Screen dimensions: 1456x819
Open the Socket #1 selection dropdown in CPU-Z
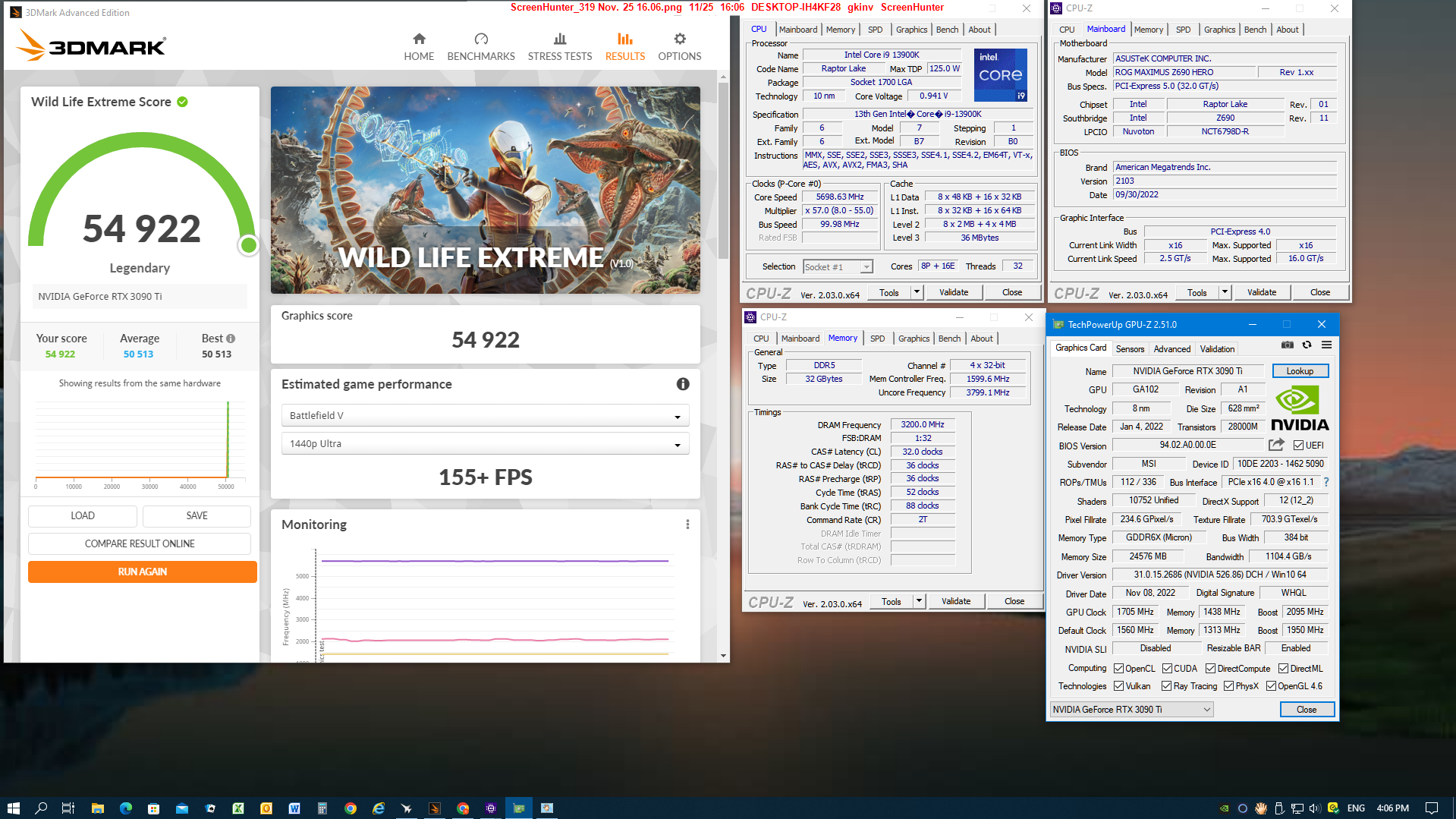coord(838,267)
